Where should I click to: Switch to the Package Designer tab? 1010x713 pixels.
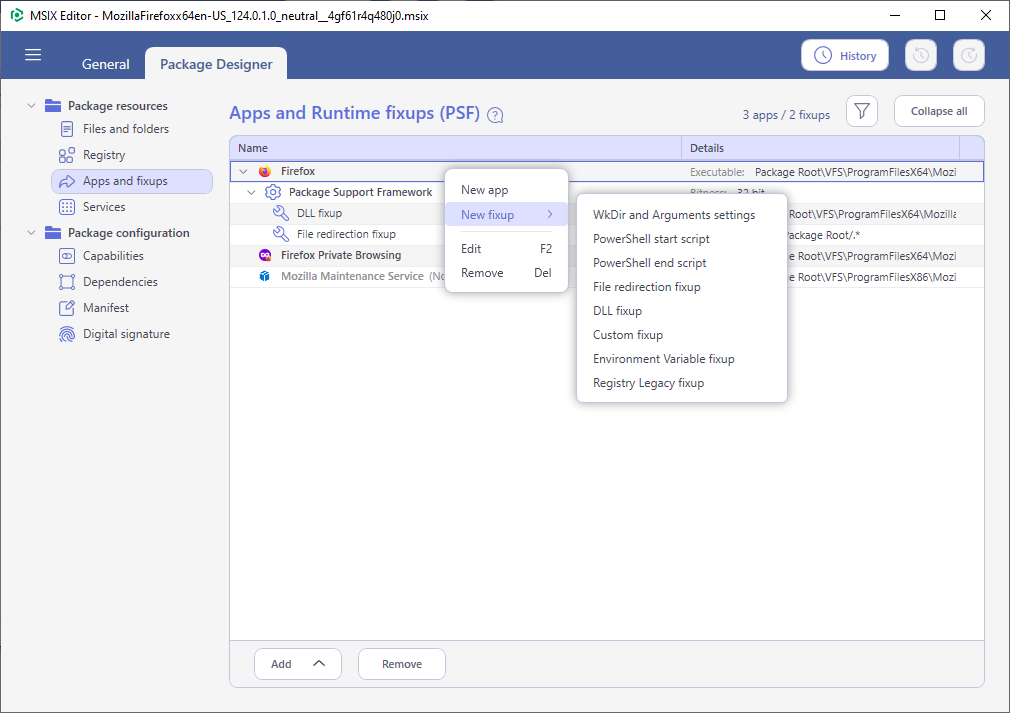(216, 64)
